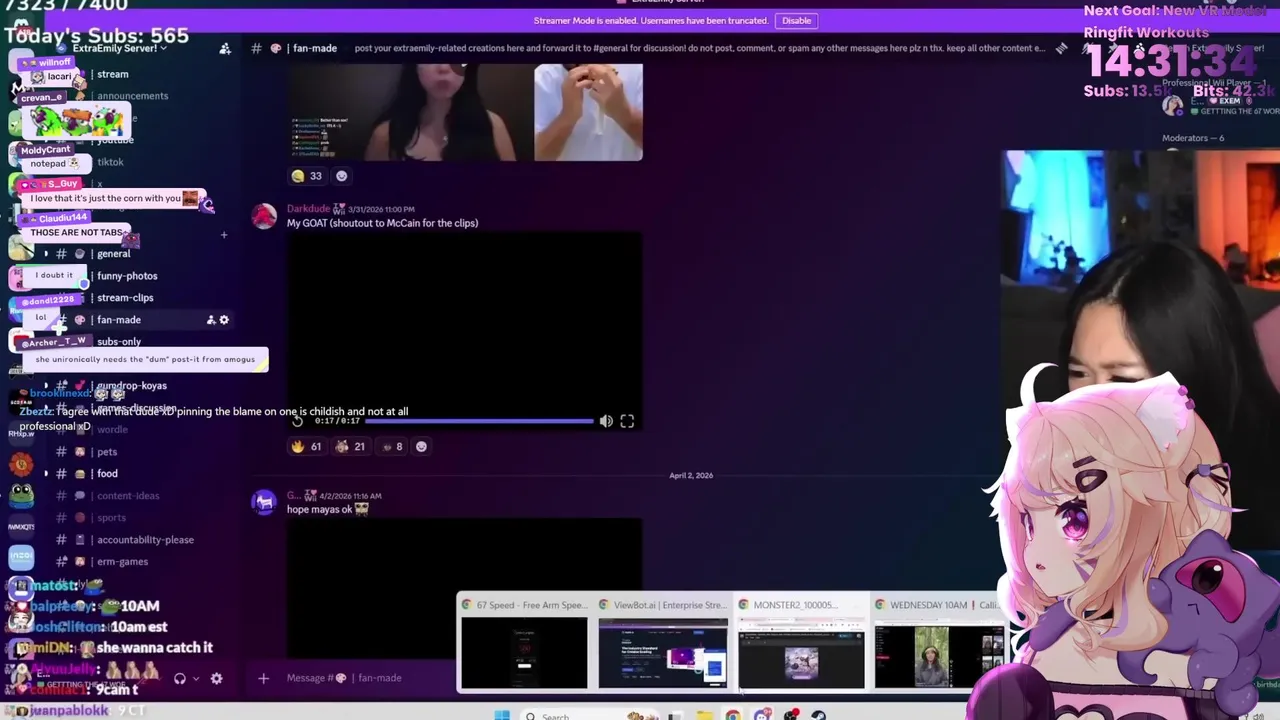Open the sports channel
The height and width of the screenshot is (720, 1280).
(x=111, y=518)
